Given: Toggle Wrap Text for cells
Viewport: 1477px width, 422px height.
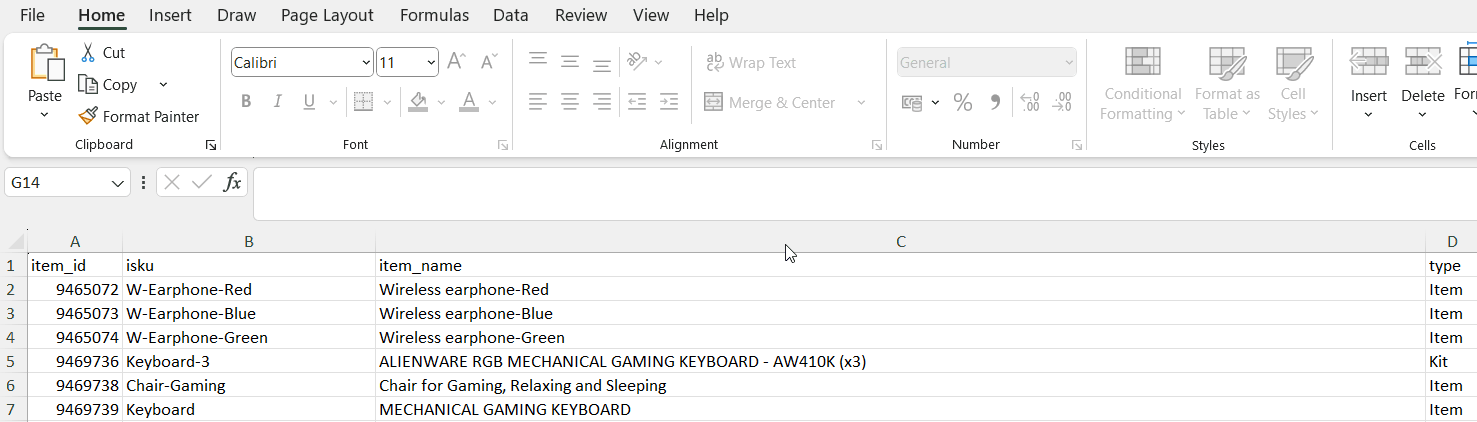Looking at the screenshot, I should click(751, 63).
